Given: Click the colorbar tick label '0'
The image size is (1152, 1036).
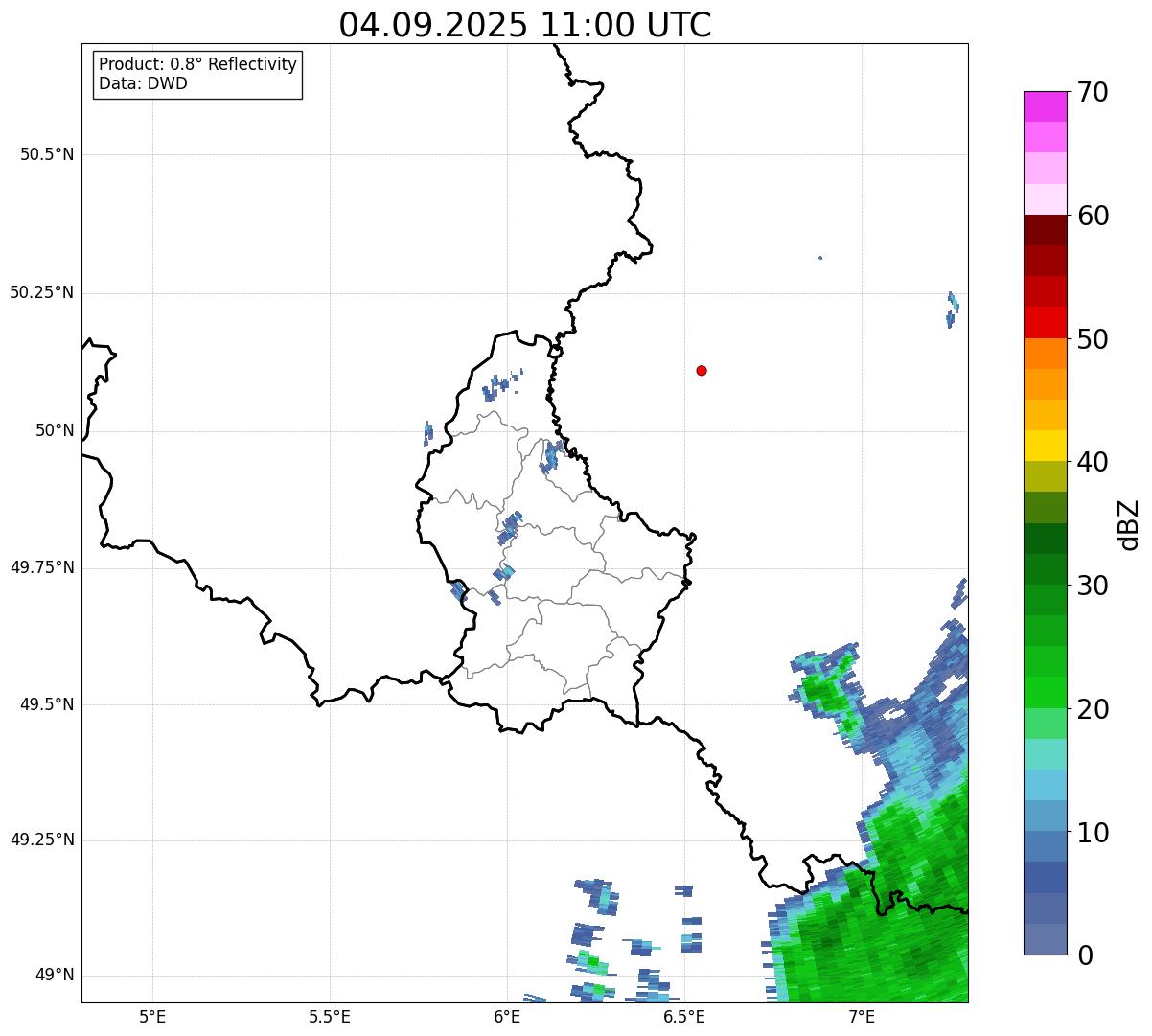Looking at the screenshot, I should (x=1084, y=955).
